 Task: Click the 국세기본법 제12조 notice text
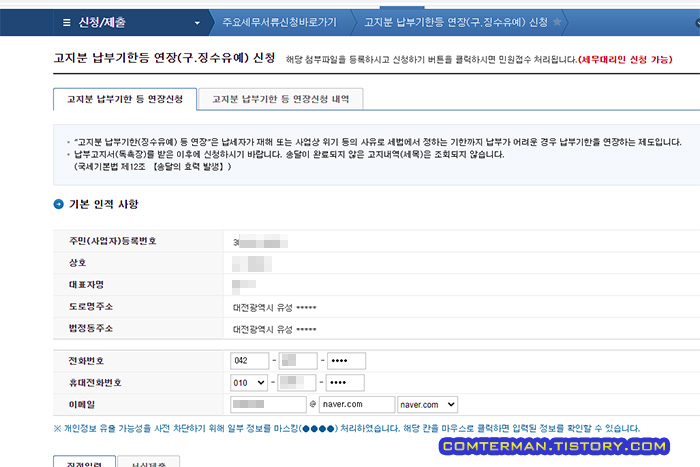[x=153, y=167]
